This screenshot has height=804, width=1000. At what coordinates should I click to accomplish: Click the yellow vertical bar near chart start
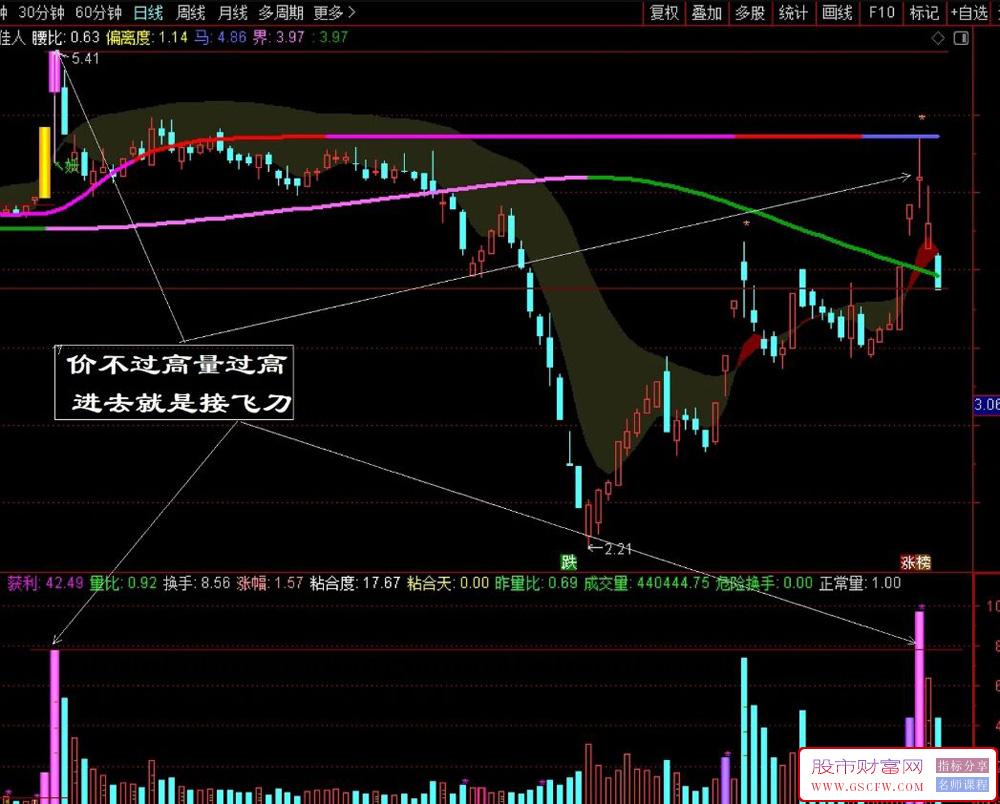[x=45, y=163]
